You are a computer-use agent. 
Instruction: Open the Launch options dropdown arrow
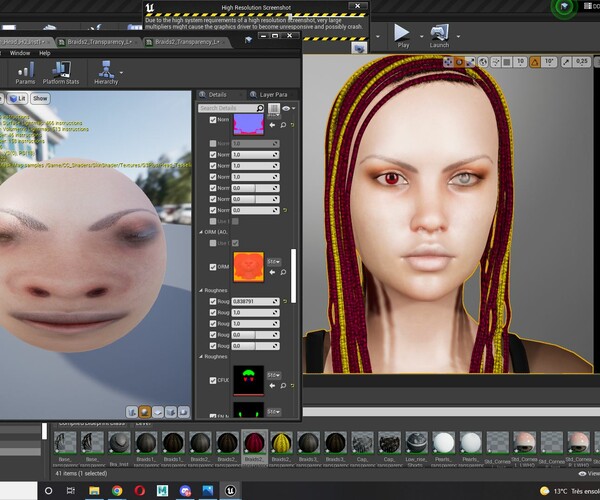pos(458,37)
